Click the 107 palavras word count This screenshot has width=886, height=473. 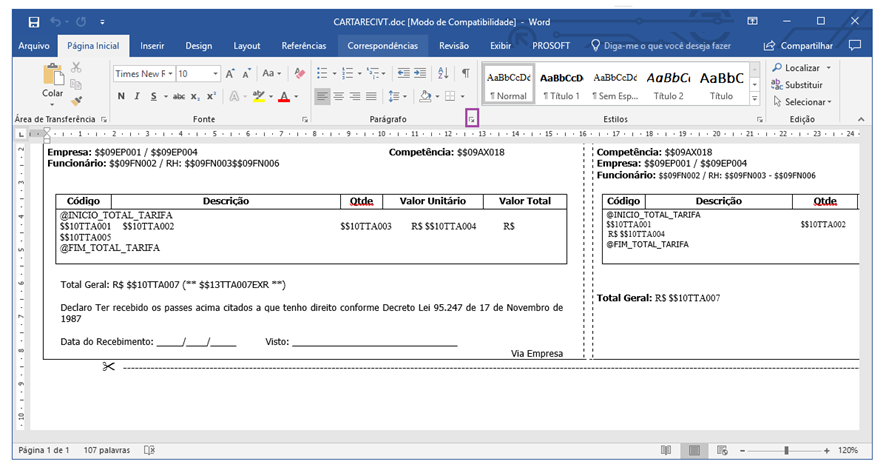point(107,450)
